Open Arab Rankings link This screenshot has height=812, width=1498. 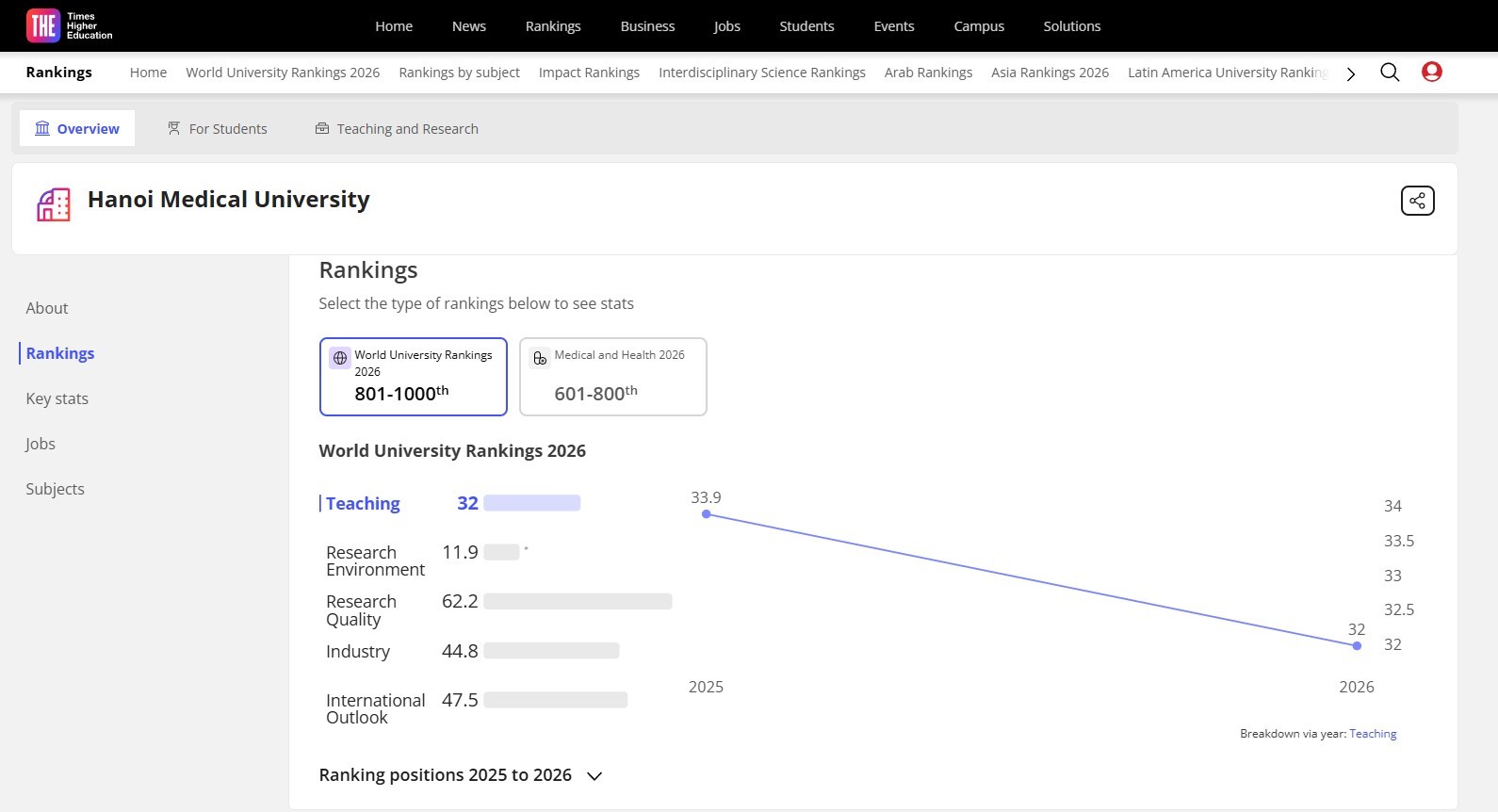click(928, 73)
